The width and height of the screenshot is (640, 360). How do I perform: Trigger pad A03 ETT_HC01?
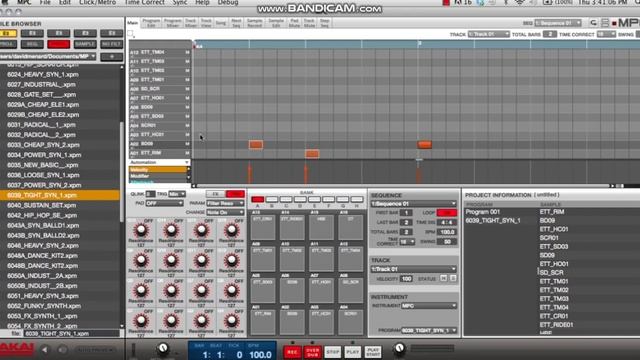coord(321,322)
